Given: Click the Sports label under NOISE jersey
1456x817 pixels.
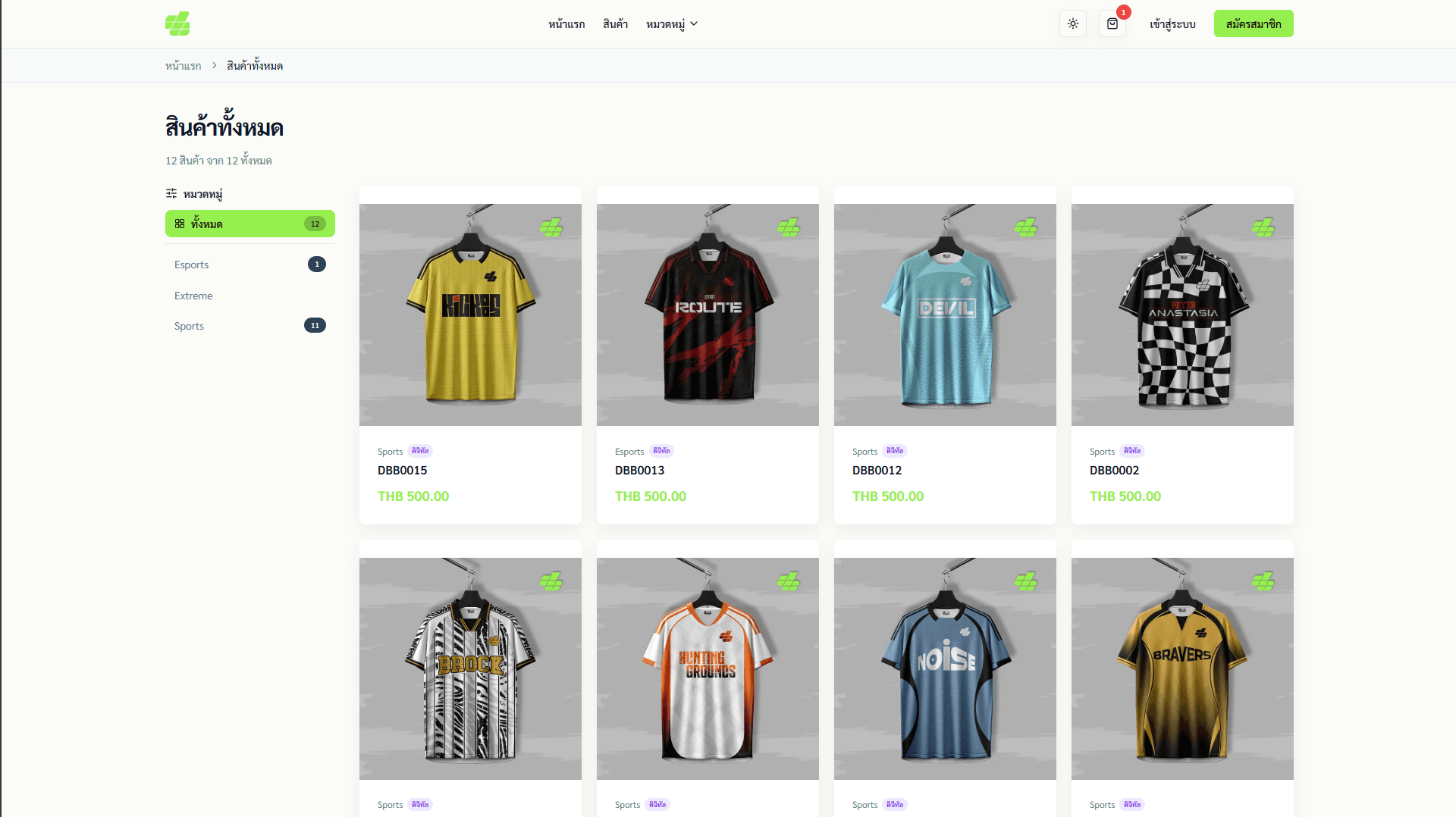Looking at the screenshot, I should pos(865,805).
